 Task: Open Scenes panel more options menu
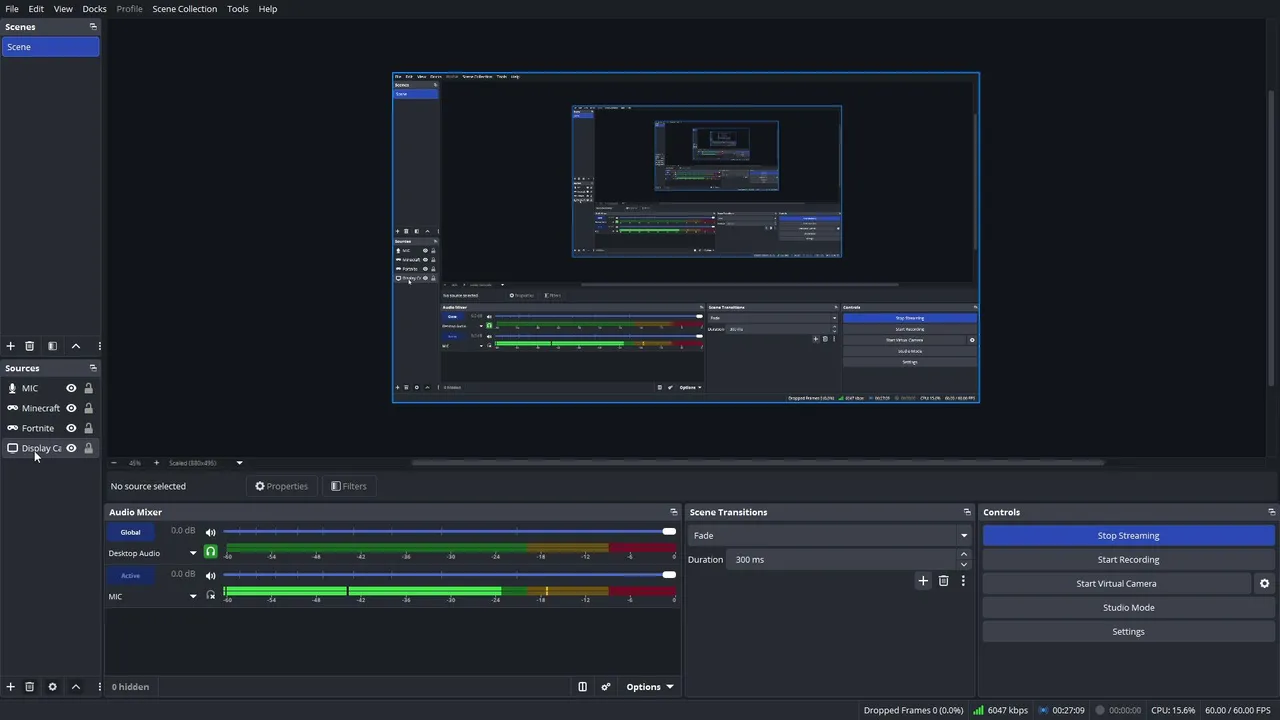click(99, 346)
